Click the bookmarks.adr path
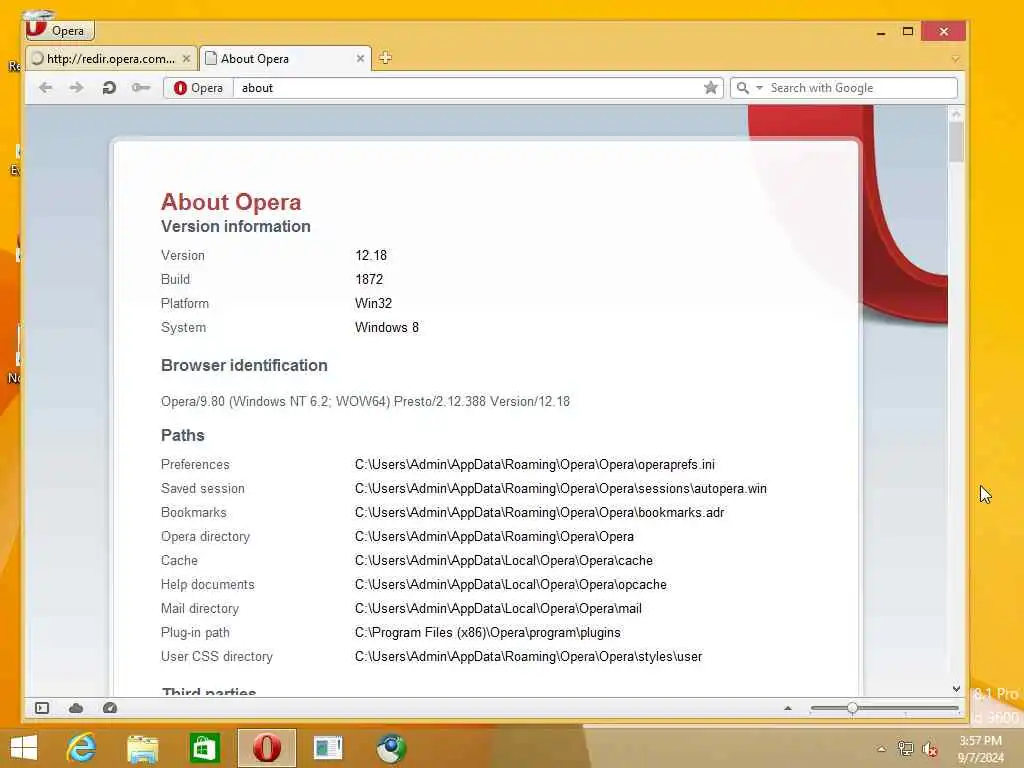The image size is (1024, 768). (x=539, y=513)
